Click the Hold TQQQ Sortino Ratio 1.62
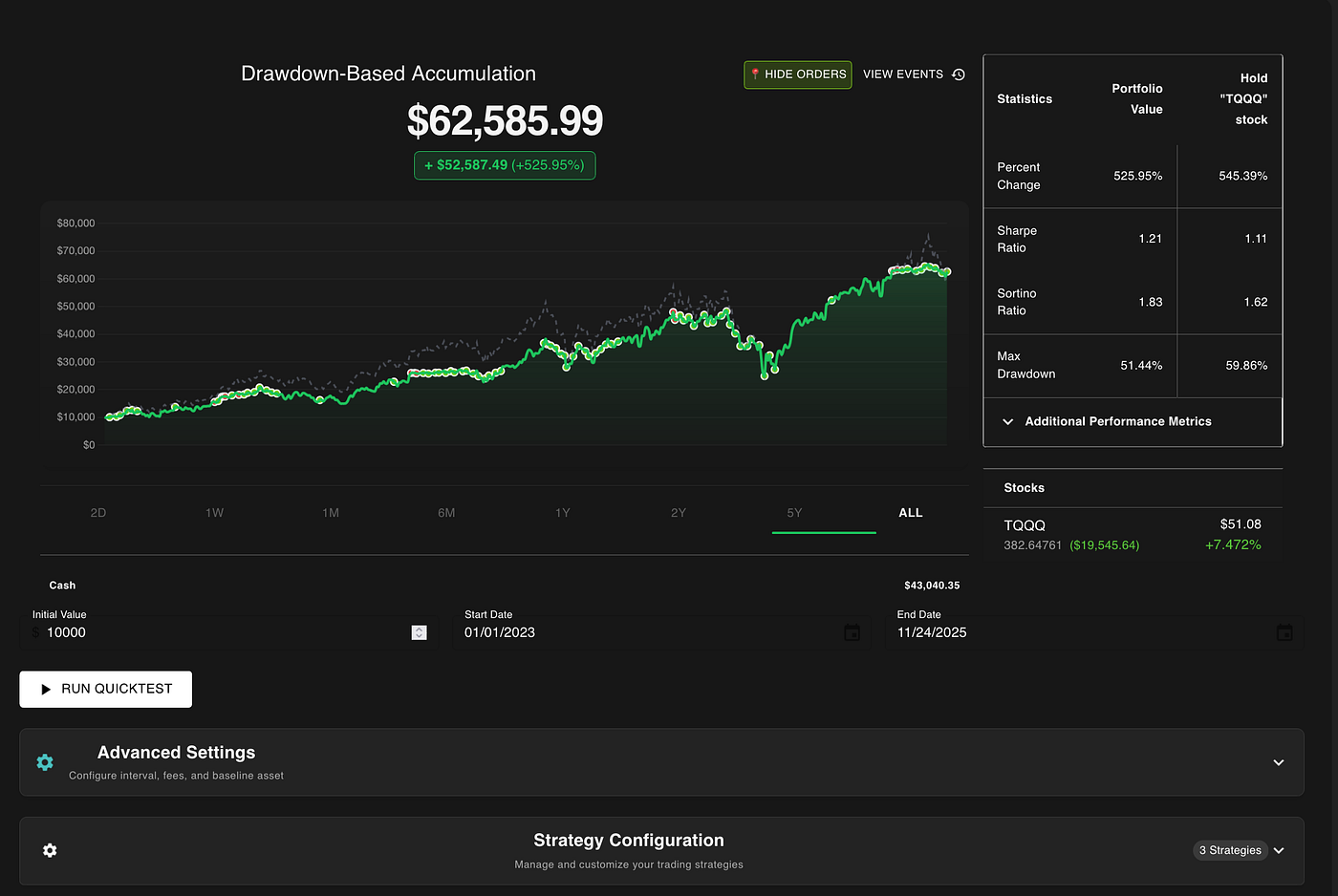The width and height of the screenshot is (1338, 896). pyautogui.click(x=1255, y=302)
